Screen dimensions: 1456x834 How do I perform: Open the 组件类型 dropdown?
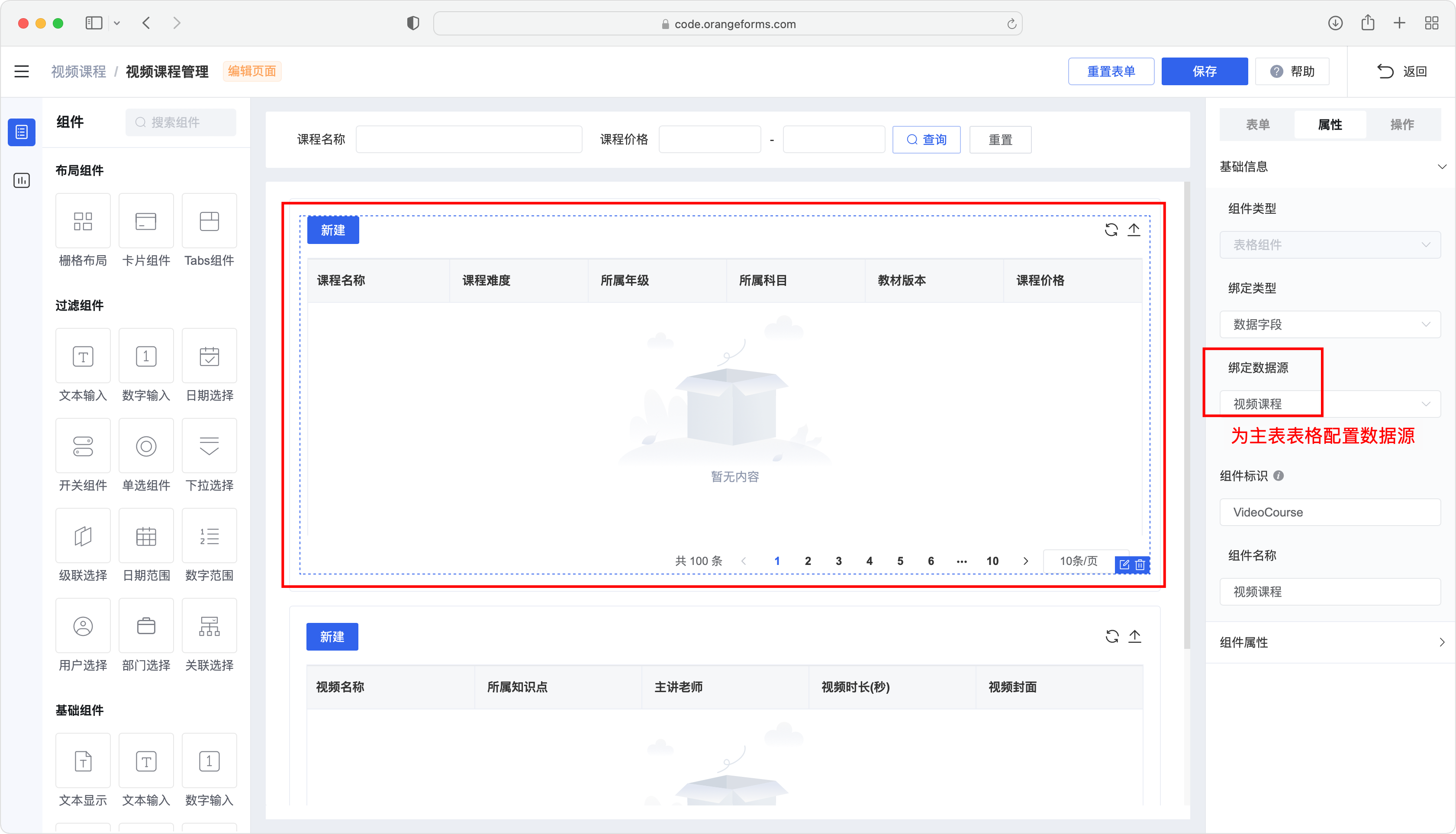point(1330,244)
